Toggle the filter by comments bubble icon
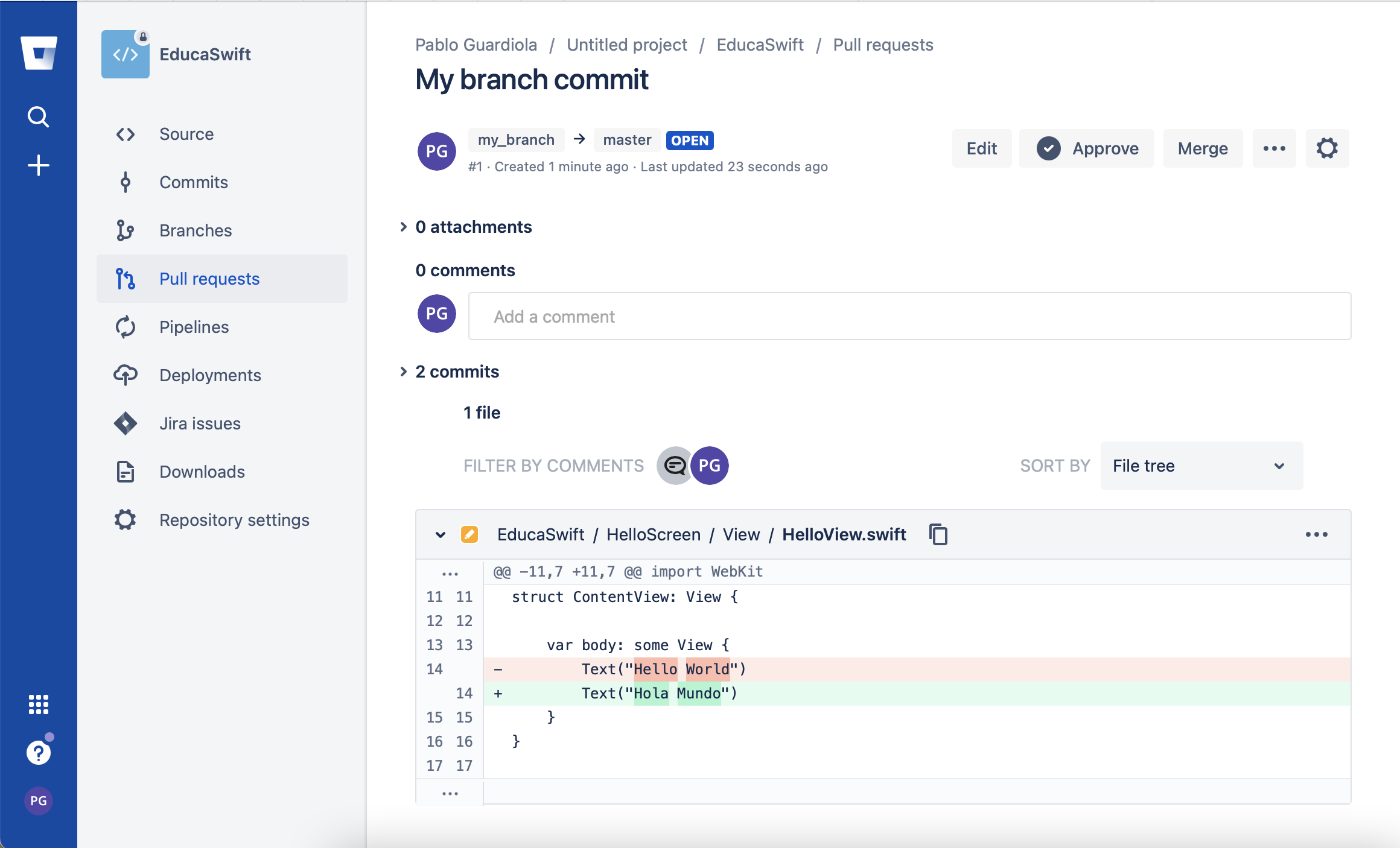This screenshot has height=848, width=1400. pyautogui.click(x=675, y=466)
